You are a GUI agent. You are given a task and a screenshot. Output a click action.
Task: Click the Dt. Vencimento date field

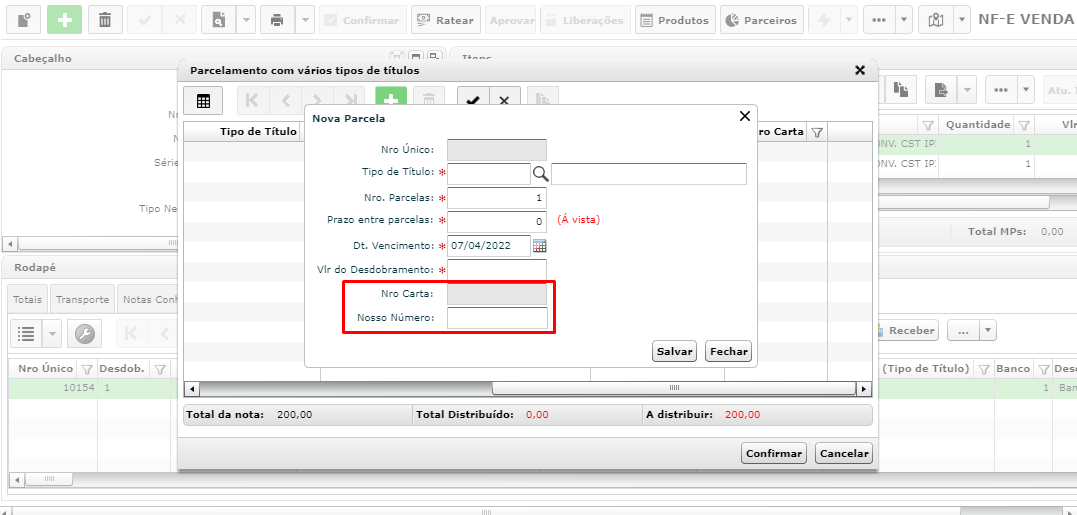489,245
